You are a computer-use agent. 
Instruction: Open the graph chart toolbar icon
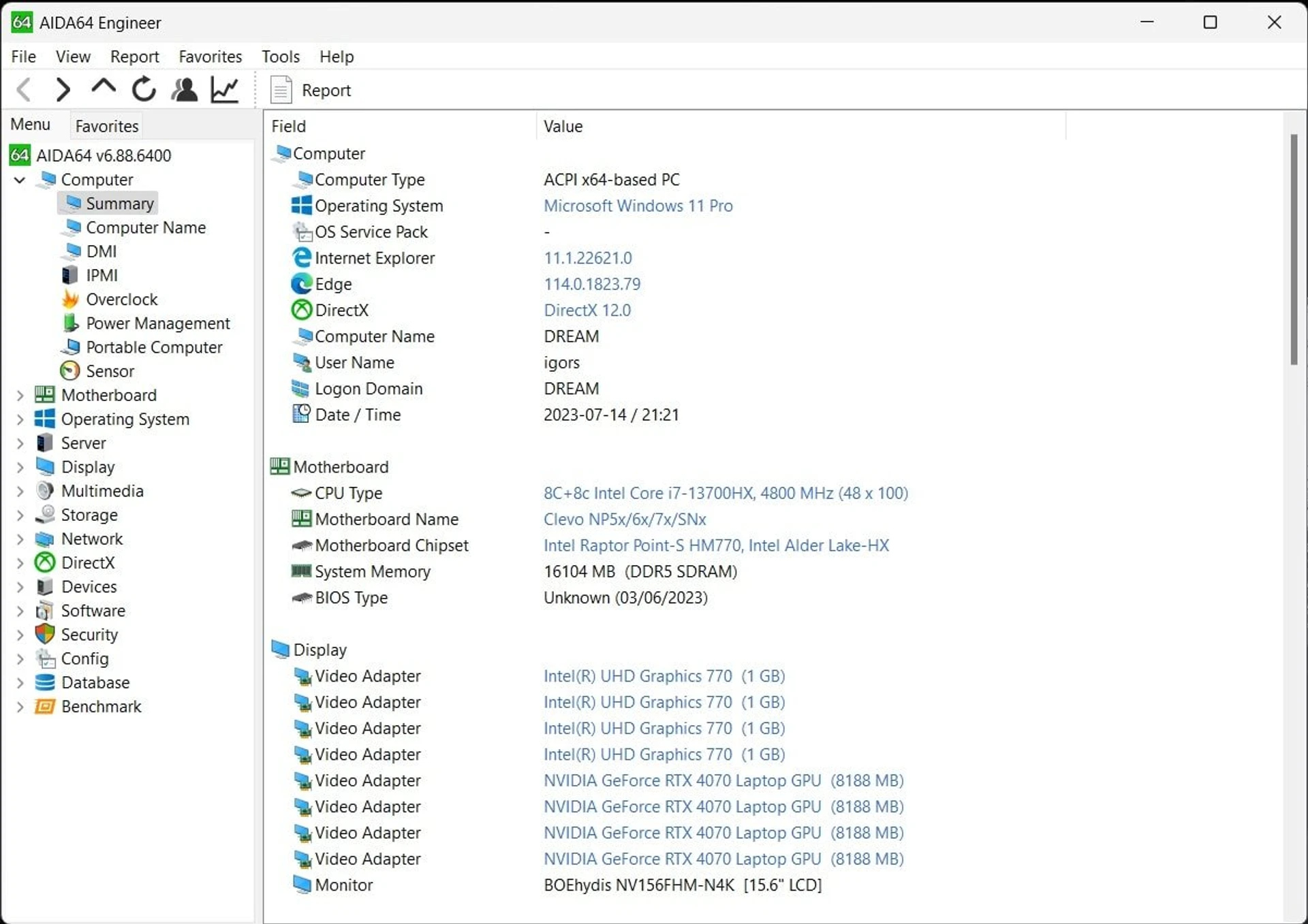click(x=225, y=89)
